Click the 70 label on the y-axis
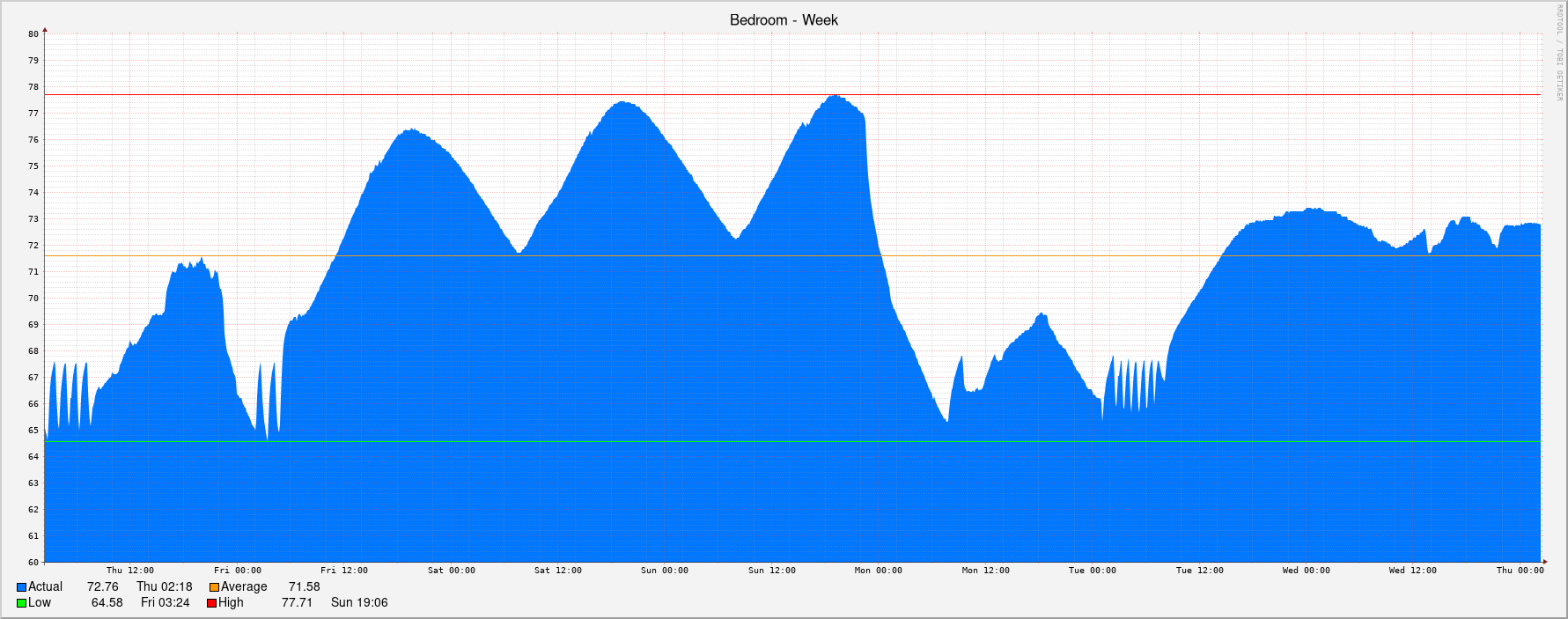This screenshot has width=1568, height=619. [33, 298]
